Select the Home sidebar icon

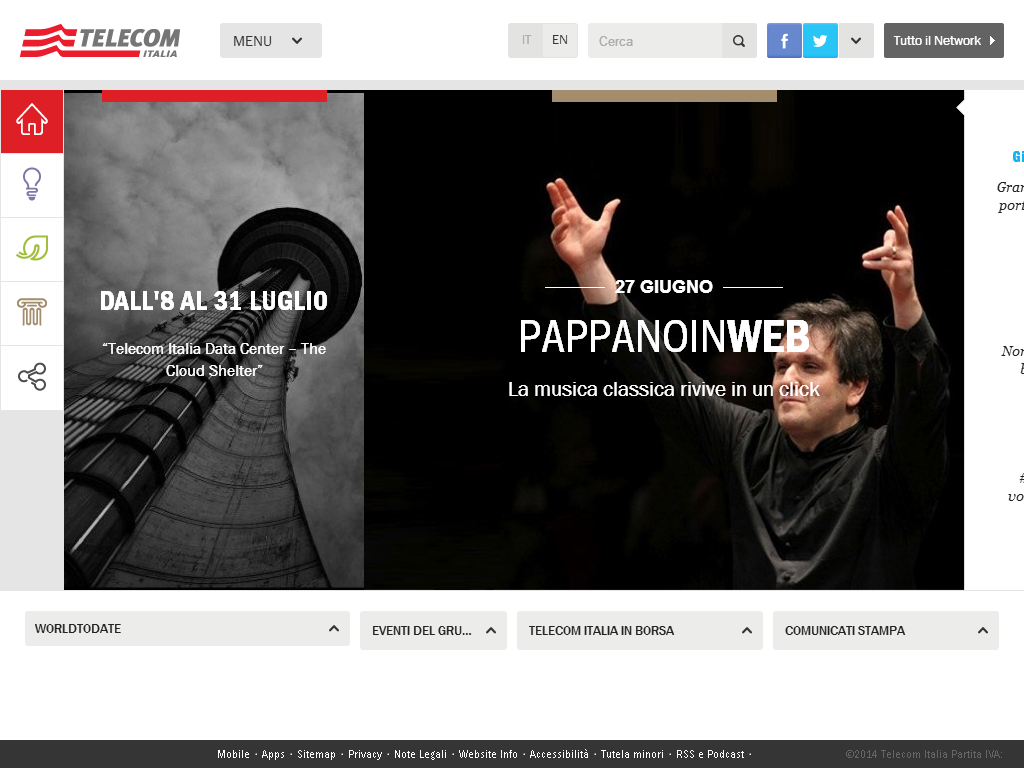coord(32,121)
